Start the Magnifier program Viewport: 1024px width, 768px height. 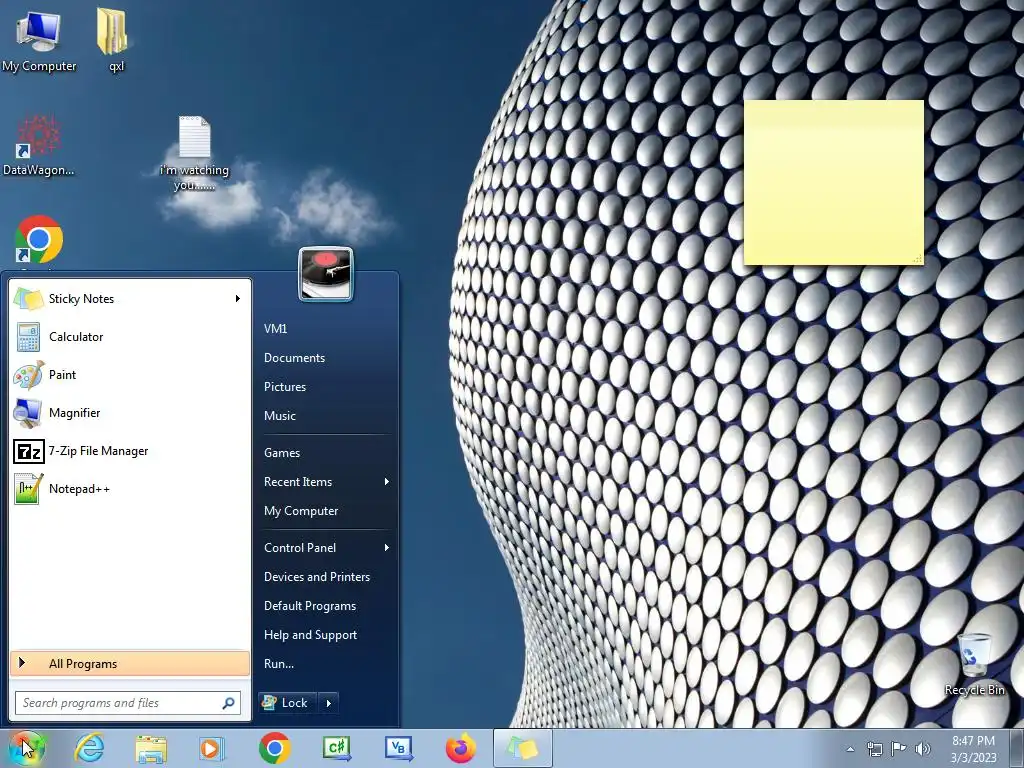130,413
